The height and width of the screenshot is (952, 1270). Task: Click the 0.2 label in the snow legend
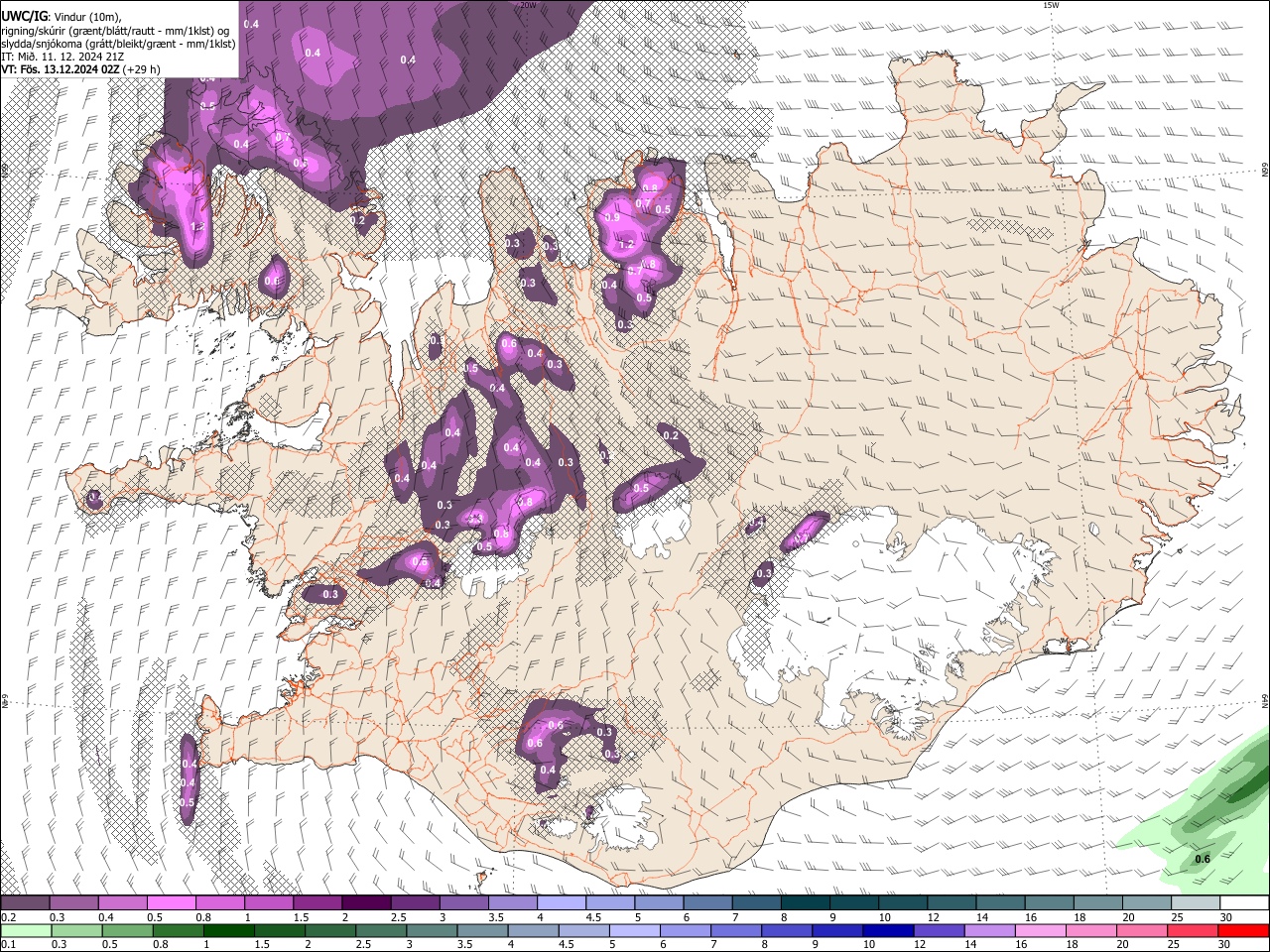[6, 917]
